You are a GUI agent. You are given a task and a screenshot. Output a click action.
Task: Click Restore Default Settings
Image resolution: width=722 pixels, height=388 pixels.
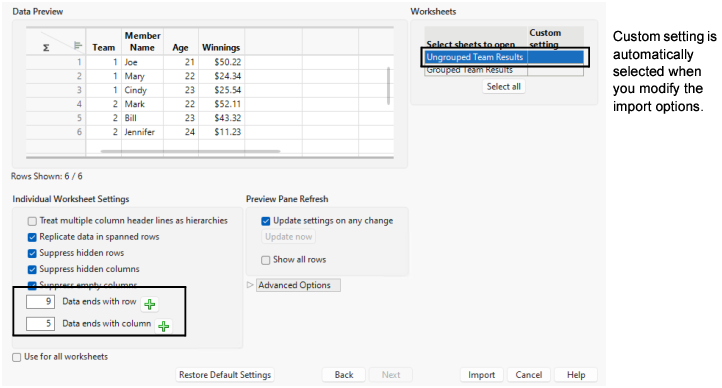point(225,375)
